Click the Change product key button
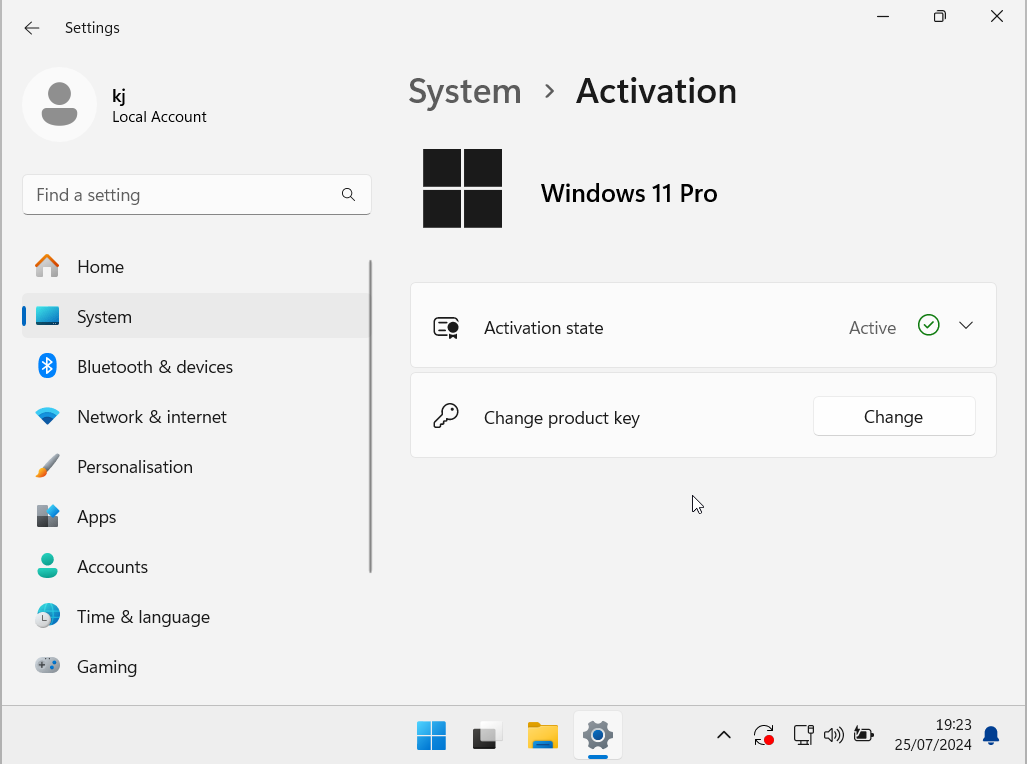The image size is (1027, 764). pyautogui.click(x=894, y=416)
